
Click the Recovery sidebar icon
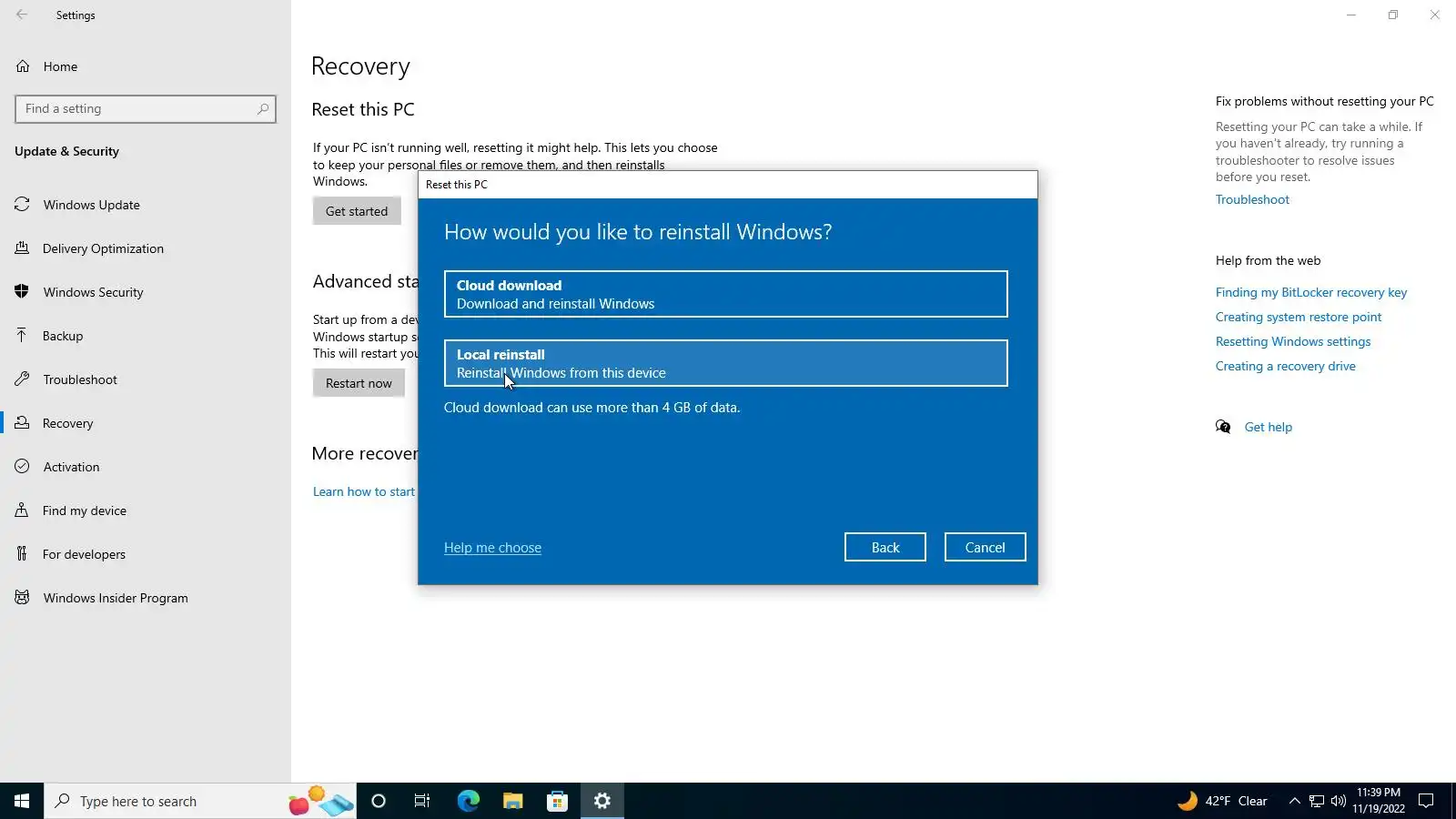click(22, 423)
